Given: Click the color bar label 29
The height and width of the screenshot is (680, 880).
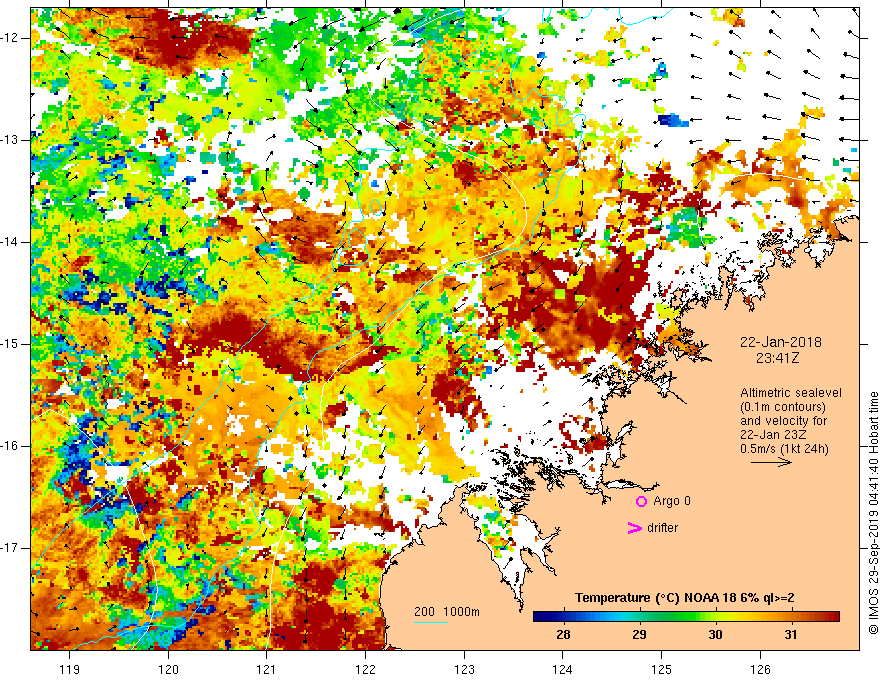Looking at the screenshot, I should coord(639,635).
